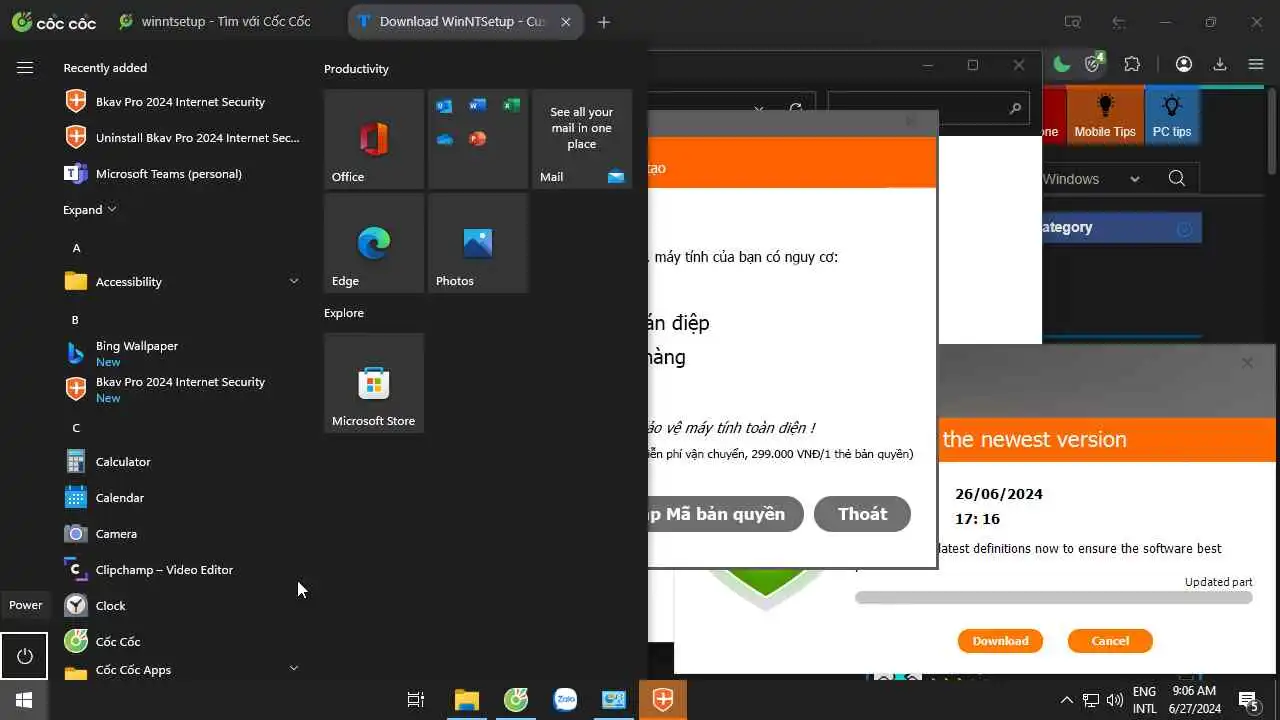Open browser extensions puzzle icon
This screenshot has height=720, width=1280.
[x=1132, y=64]
